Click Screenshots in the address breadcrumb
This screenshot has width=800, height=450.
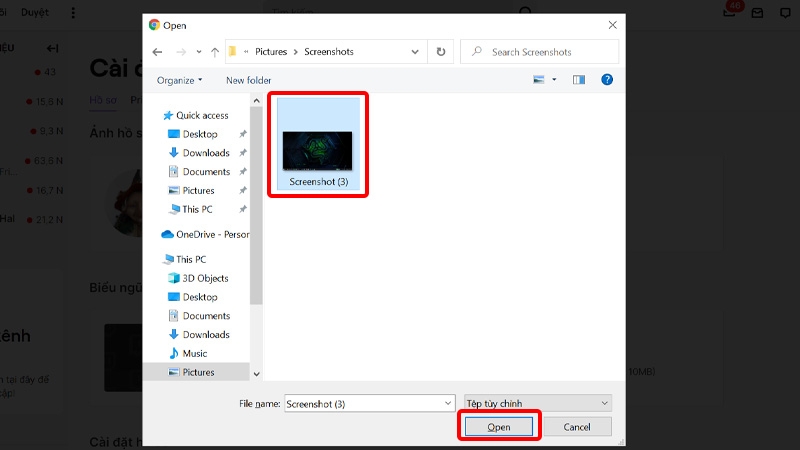point(329,52)
